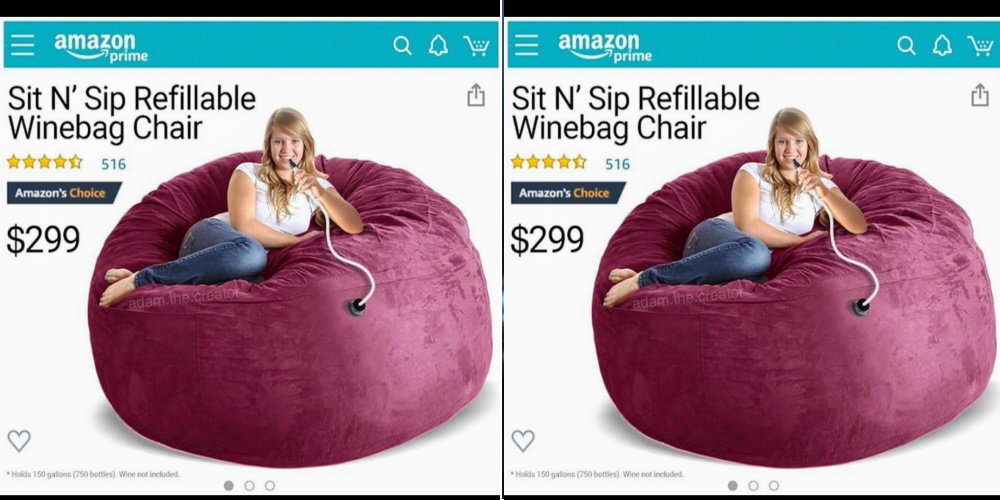Click amazon prime logo in right panel

pos(605,47)
